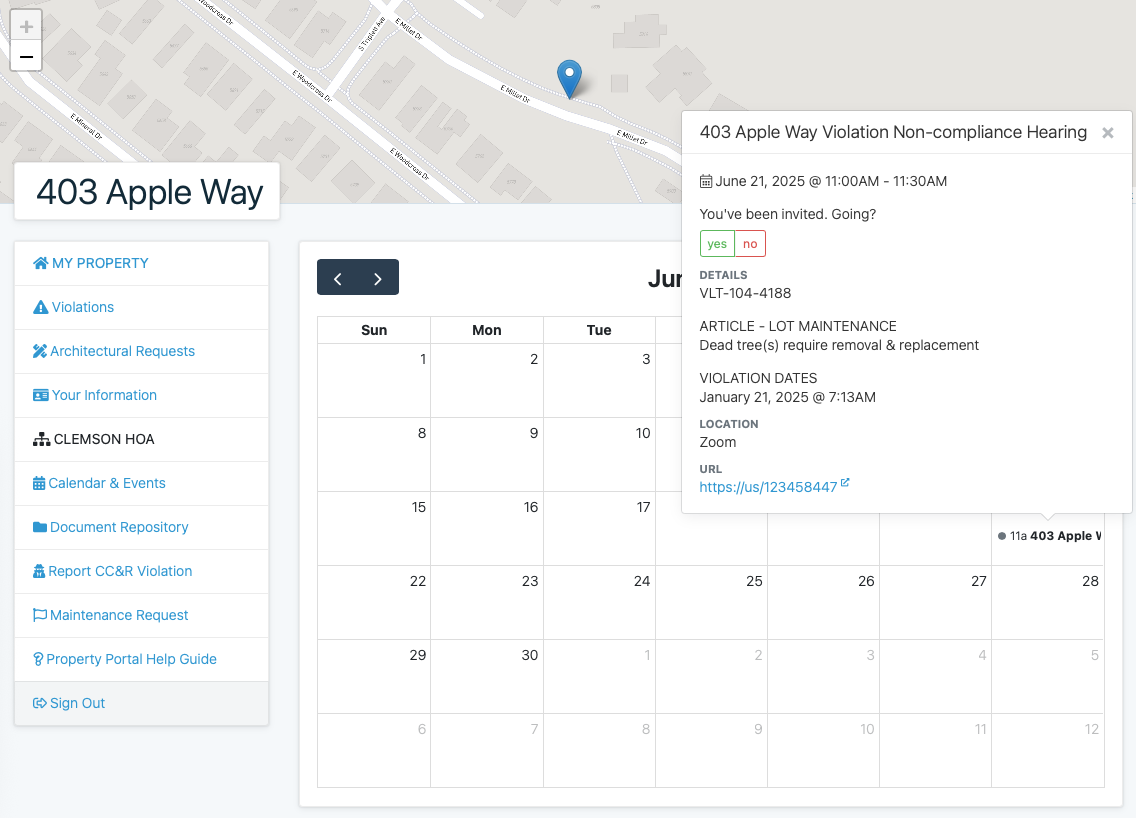Click the home icon beside My Property

(41, 263)
